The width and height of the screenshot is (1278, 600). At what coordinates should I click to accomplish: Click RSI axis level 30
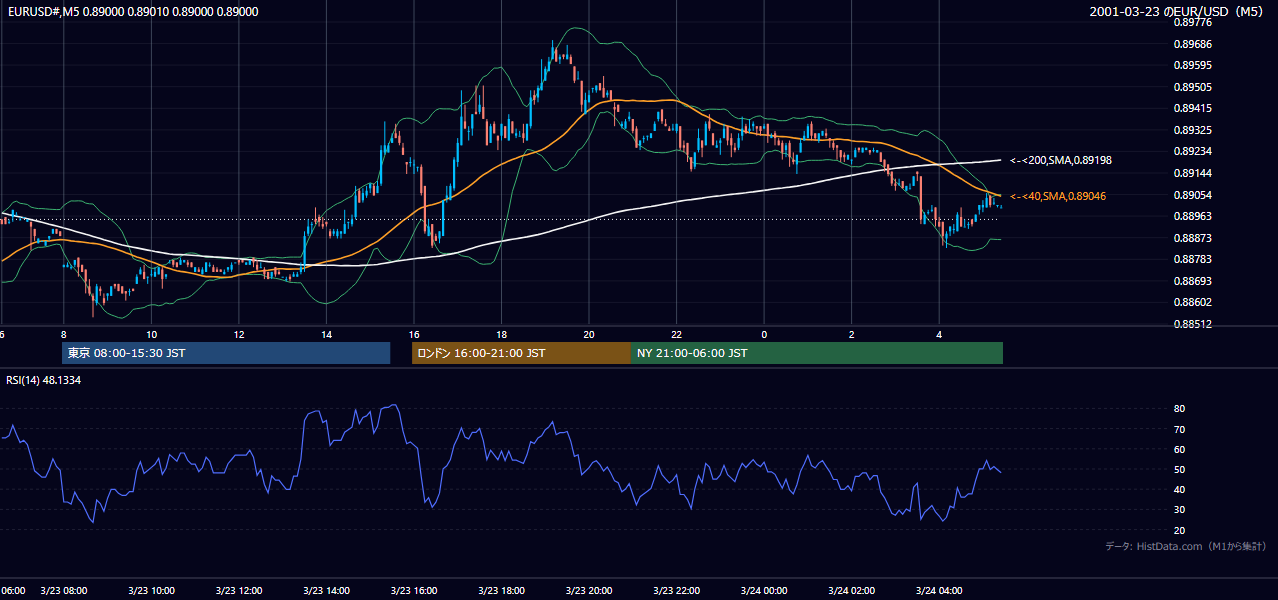click(x=1179, y=510)
